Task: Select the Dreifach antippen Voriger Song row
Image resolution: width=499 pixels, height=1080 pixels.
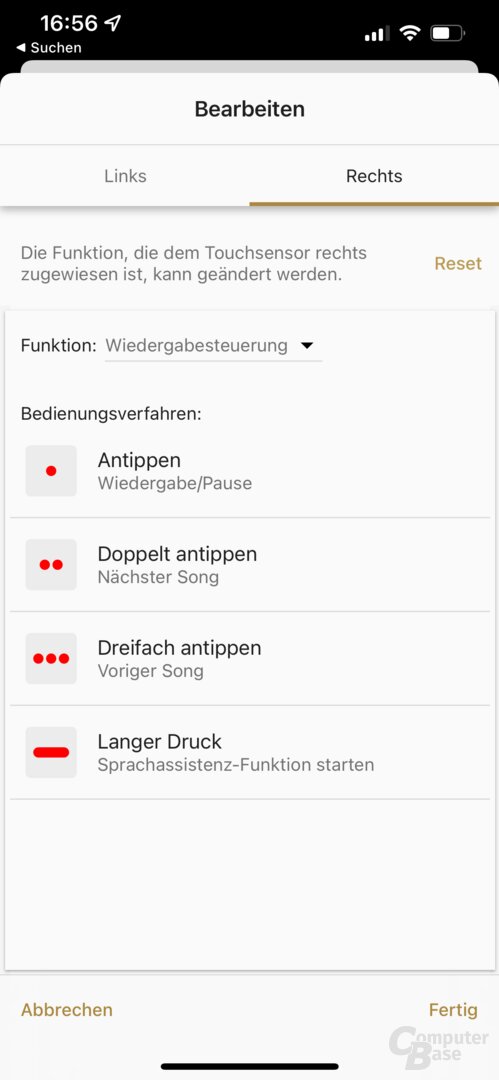Action: point(250,658)
